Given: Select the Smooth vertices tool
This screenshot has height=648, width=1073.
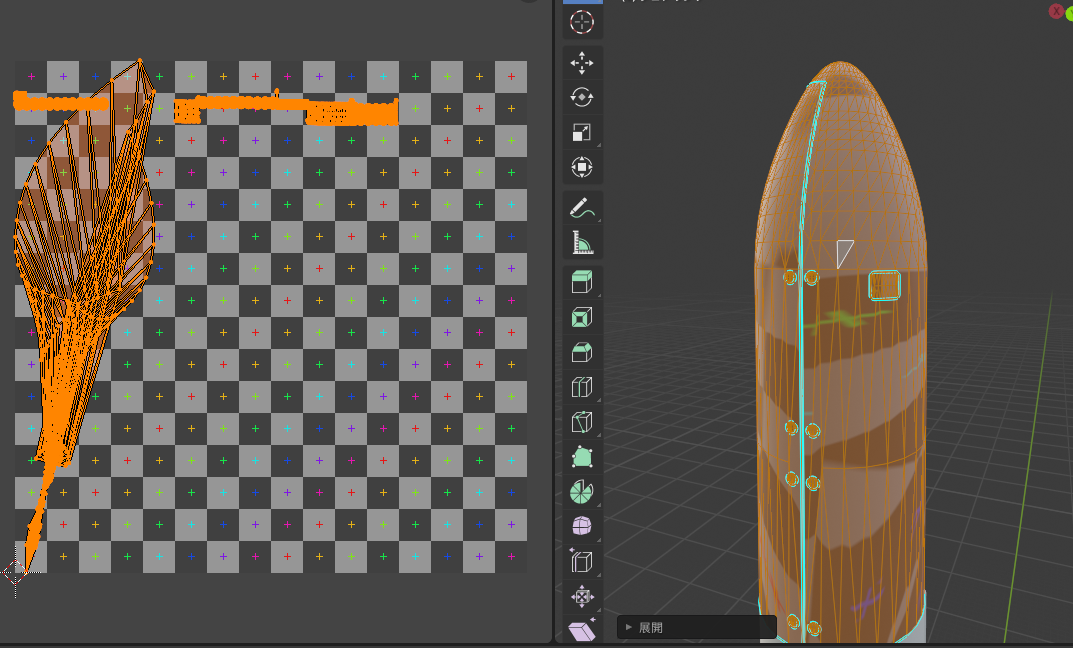Looking at the screenshot, I should (582, 526).
